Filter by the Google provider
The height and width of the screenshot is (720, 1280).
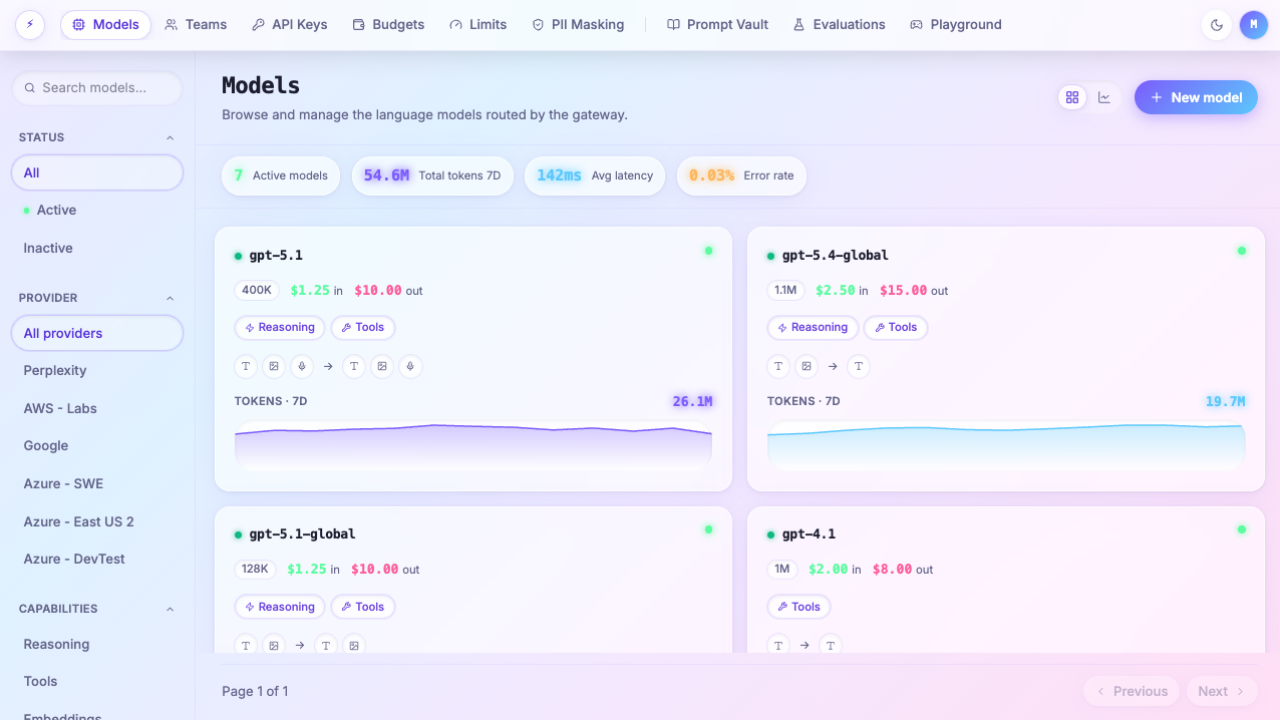pyautogui.click(x=97, y=446)
